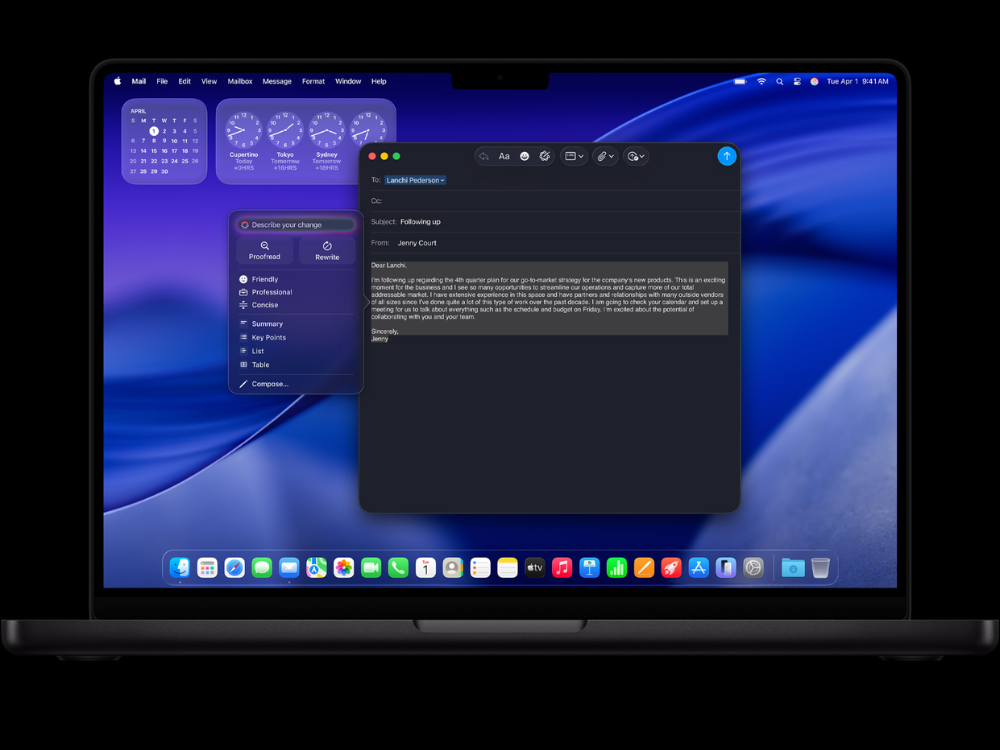The width and height of the screenshot is (1000, 750).
Task: Open the Mailbox menu
Action: coord(240,81)
